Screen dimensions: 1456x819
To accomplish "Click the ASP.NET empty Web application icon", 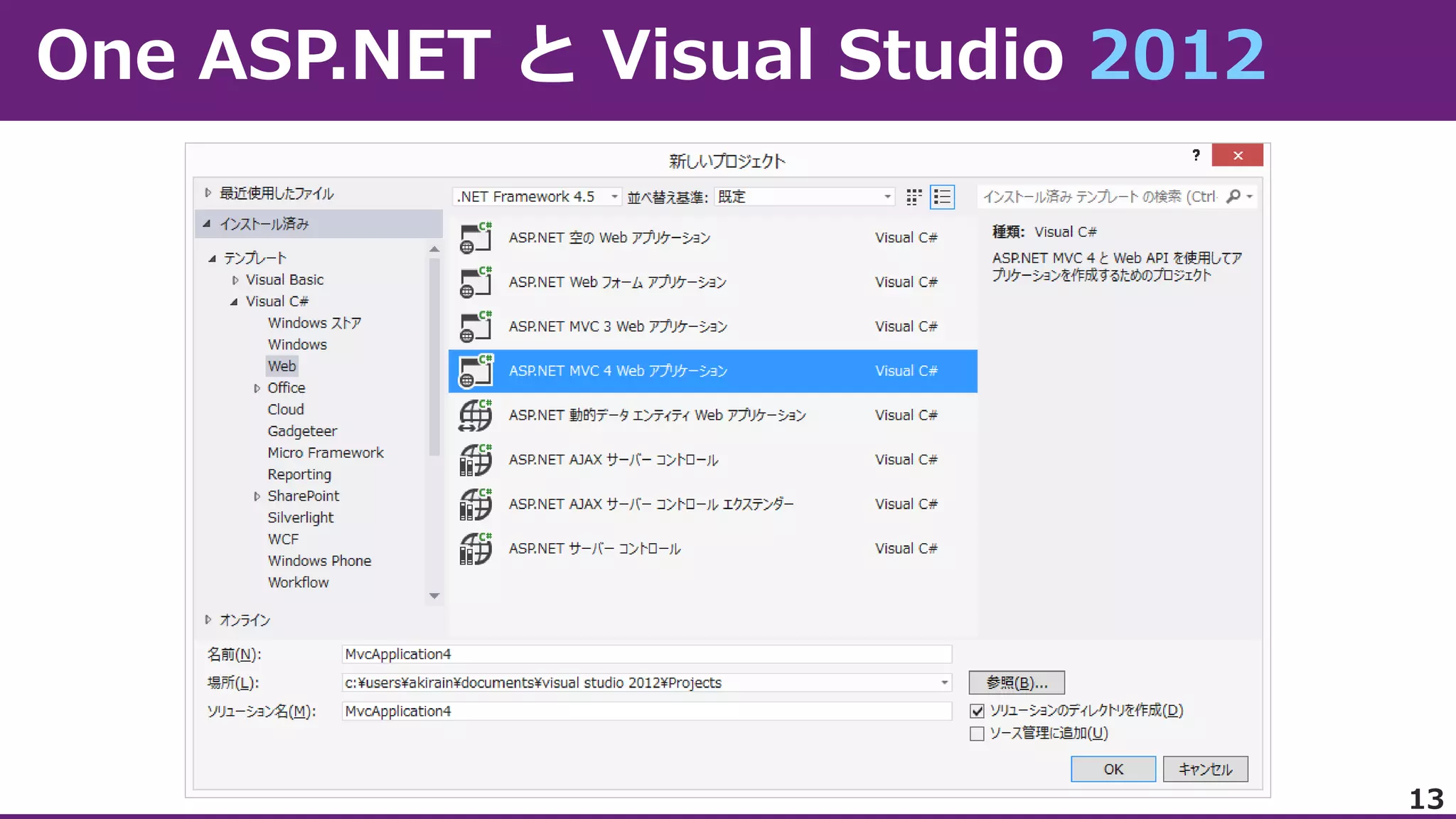I will click(x=476, y=237).
